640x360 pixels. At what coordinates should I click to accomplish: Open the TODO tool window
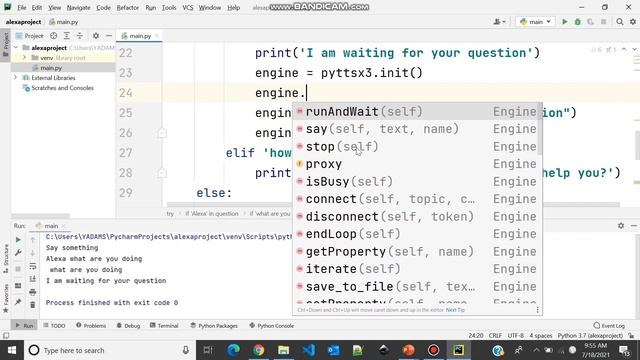pyautogui.click(x=54, y=325)
